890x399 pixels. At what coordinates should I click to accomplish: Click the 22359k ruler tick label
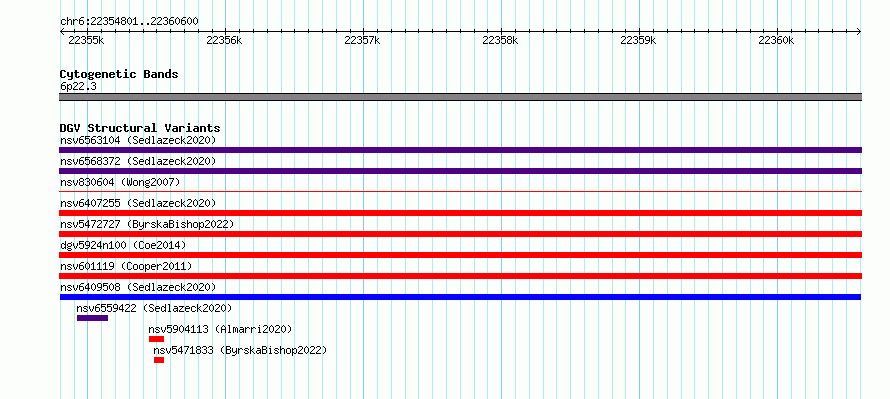click(x=639, y=40)
